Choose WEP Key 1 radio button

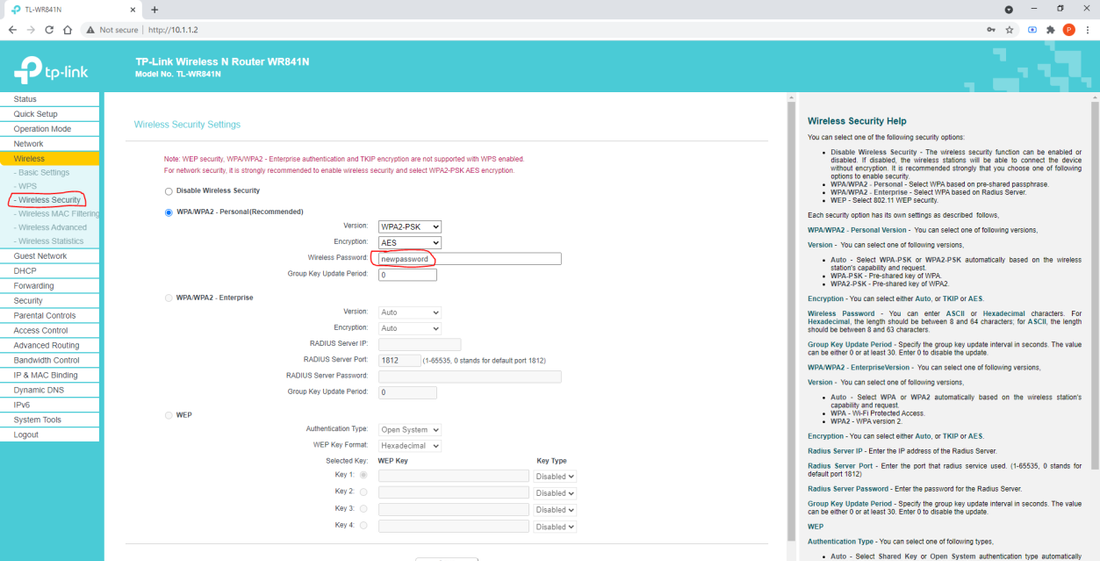363,475
